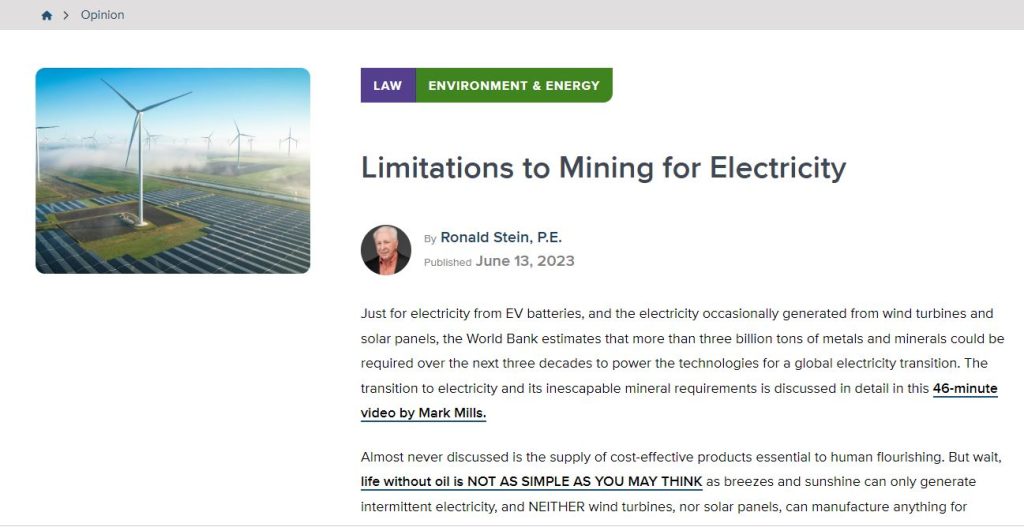1024x527 pixels.
Task: Click the home icon in the breadcrumb
Action: [x=46, y=16]
